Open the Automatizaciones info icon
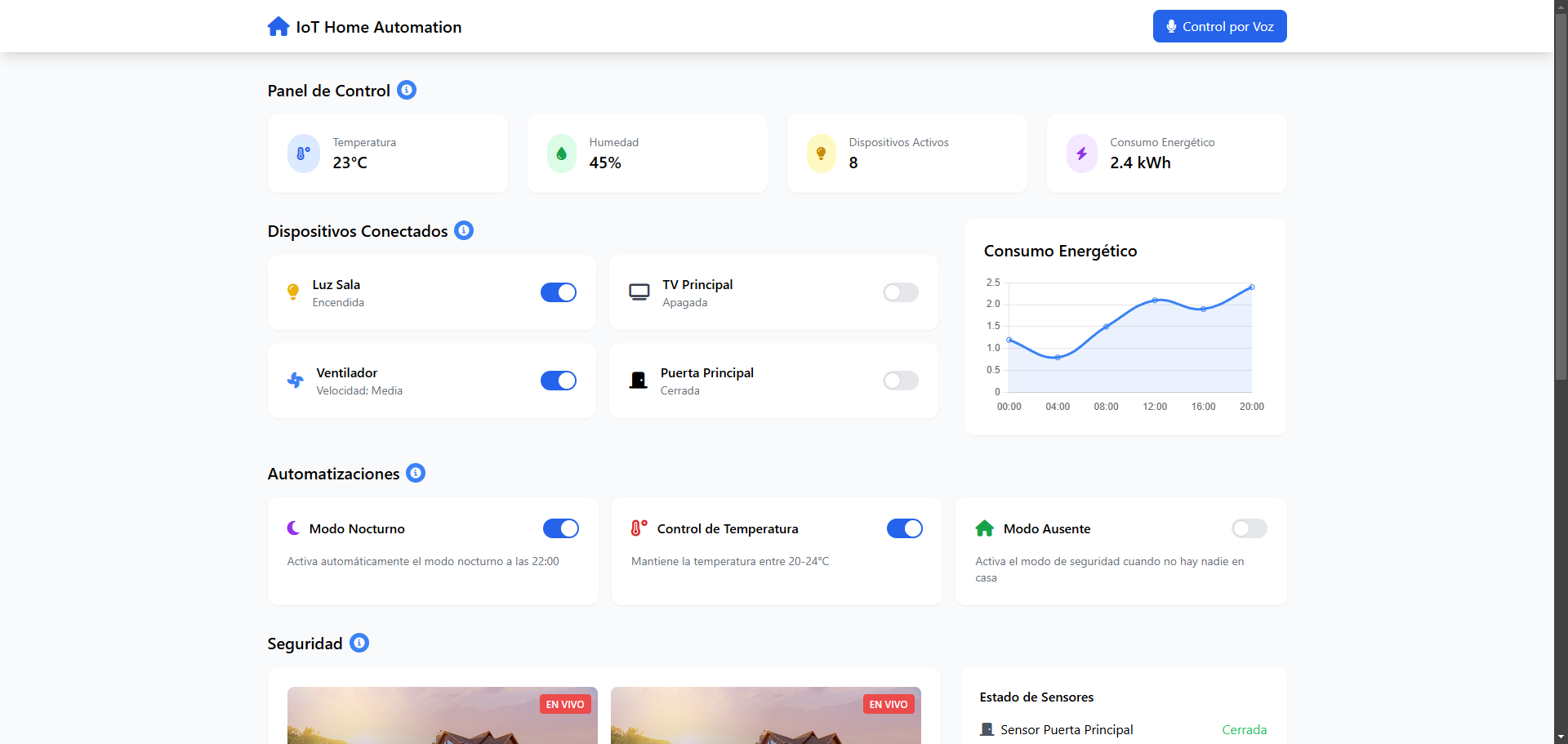This screenshot has width=1568, height=744. pos(416,473)
